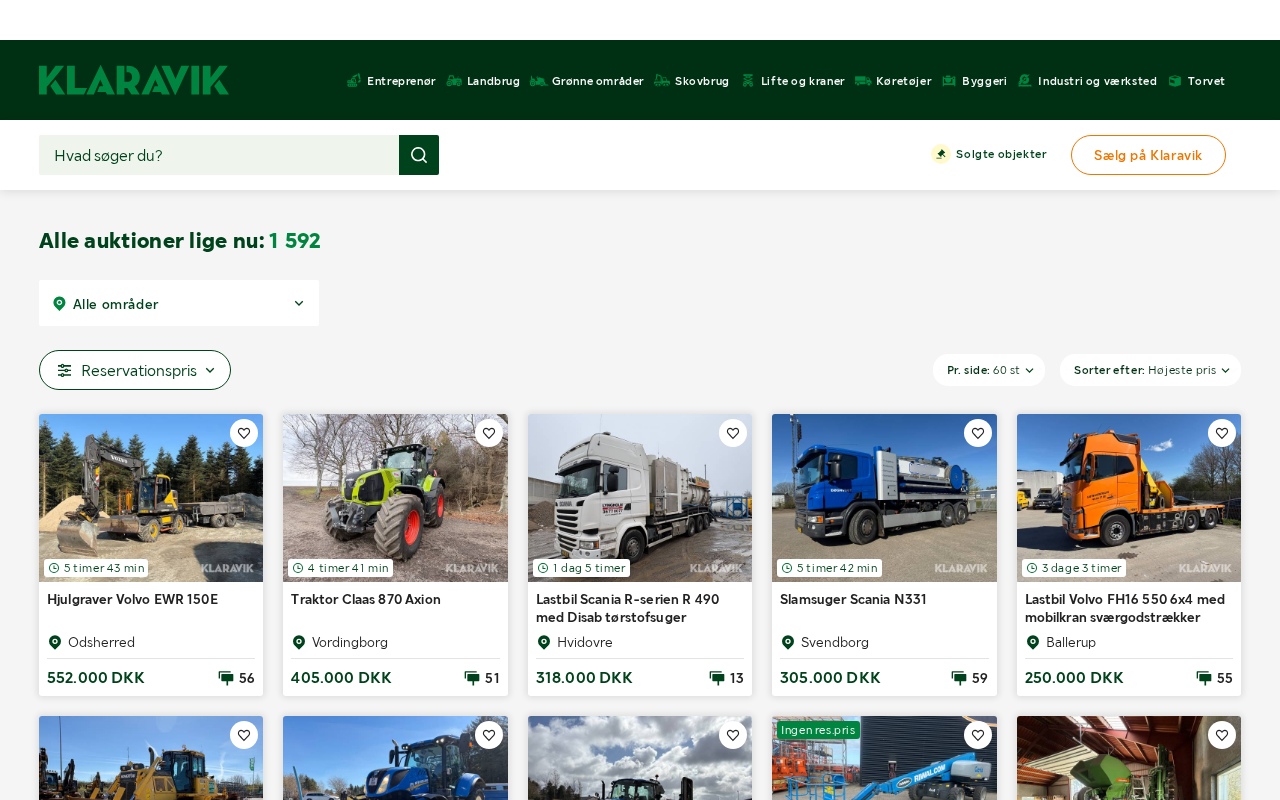The height and width of the screenshot is (800, 1280).
Task: Click the 4 timer 41 min countdown
Action: point(340,568)
